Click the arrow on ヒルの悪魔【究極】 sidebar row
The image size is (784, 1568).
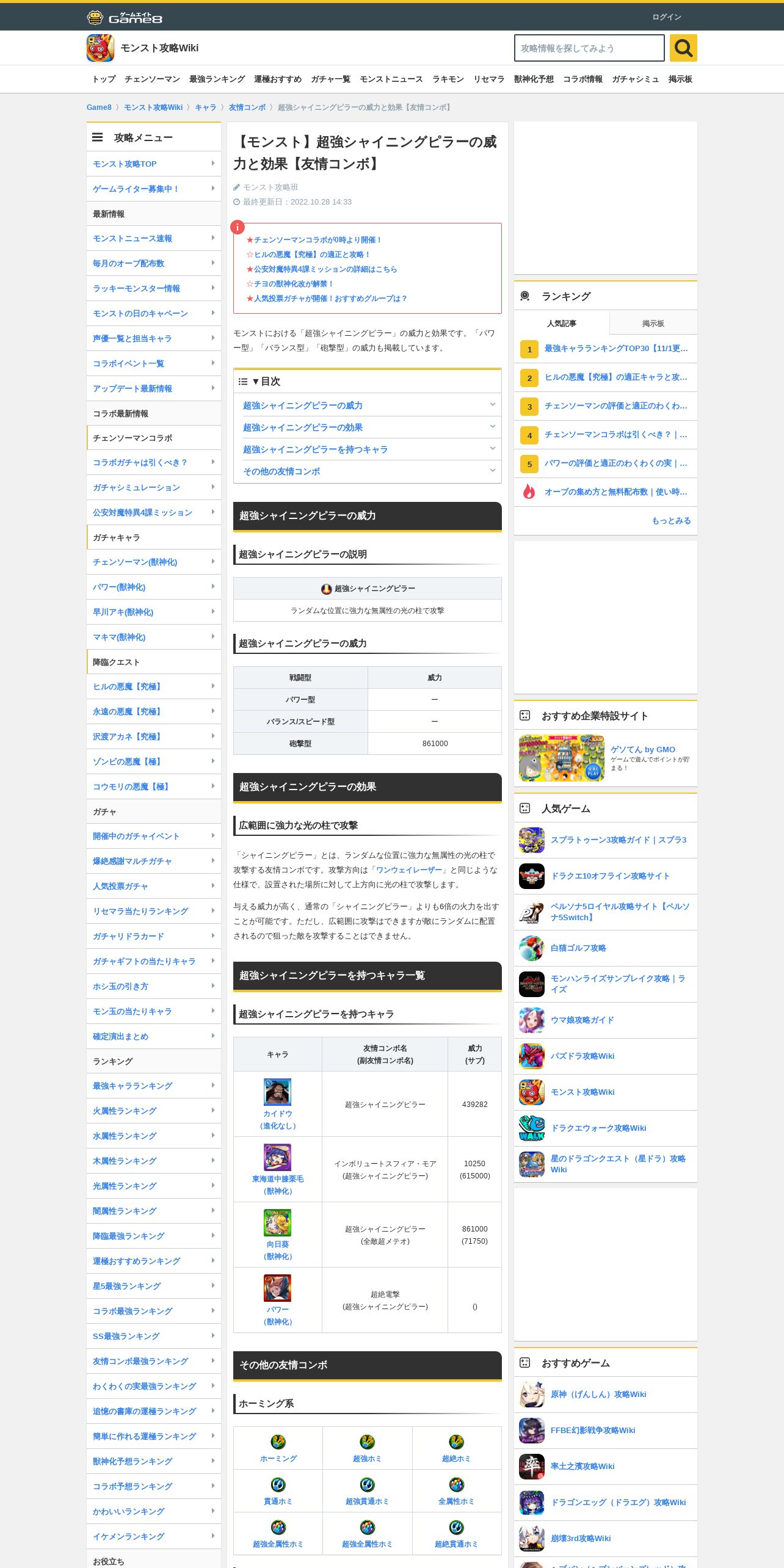coord(212,686)
